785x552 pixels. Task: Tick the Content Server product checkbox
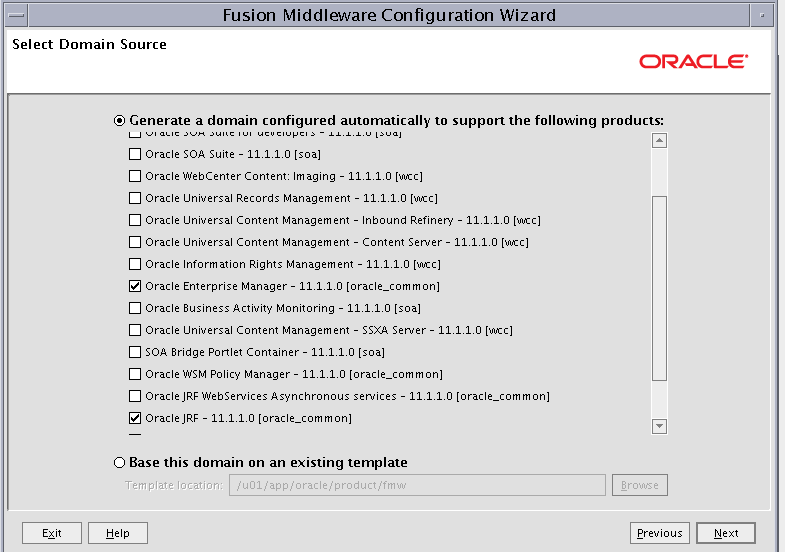click(135, 242)
